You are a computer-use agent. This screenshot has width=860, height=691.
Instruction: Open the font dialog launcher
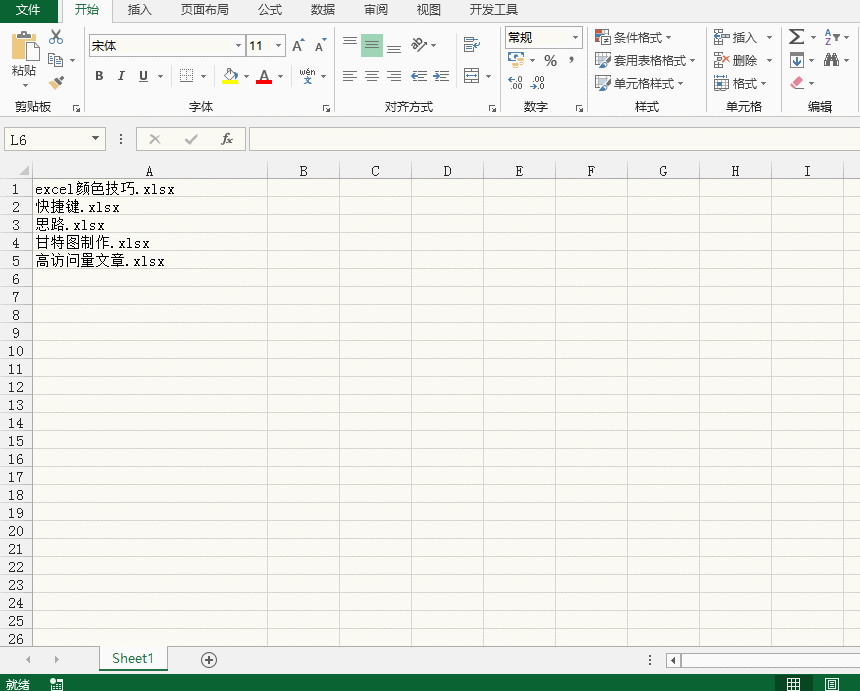[326, 109]
